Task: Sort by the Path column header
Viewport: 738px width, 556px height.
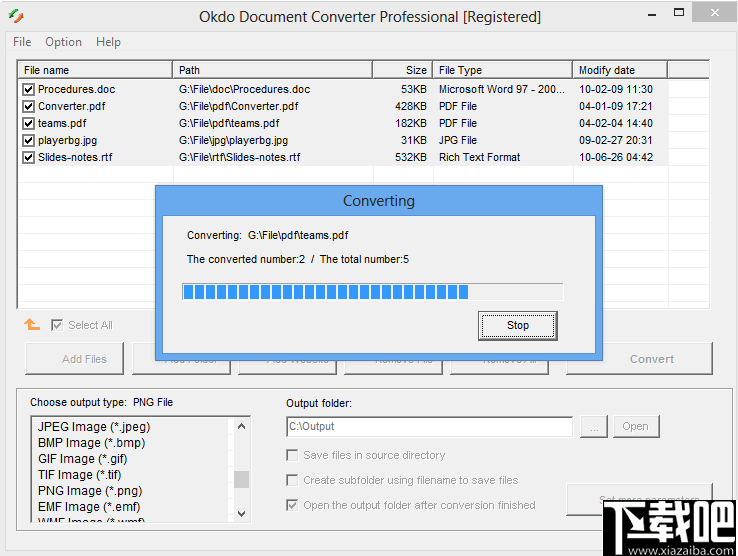Action: pyautogui.click(x=273, y=70)
